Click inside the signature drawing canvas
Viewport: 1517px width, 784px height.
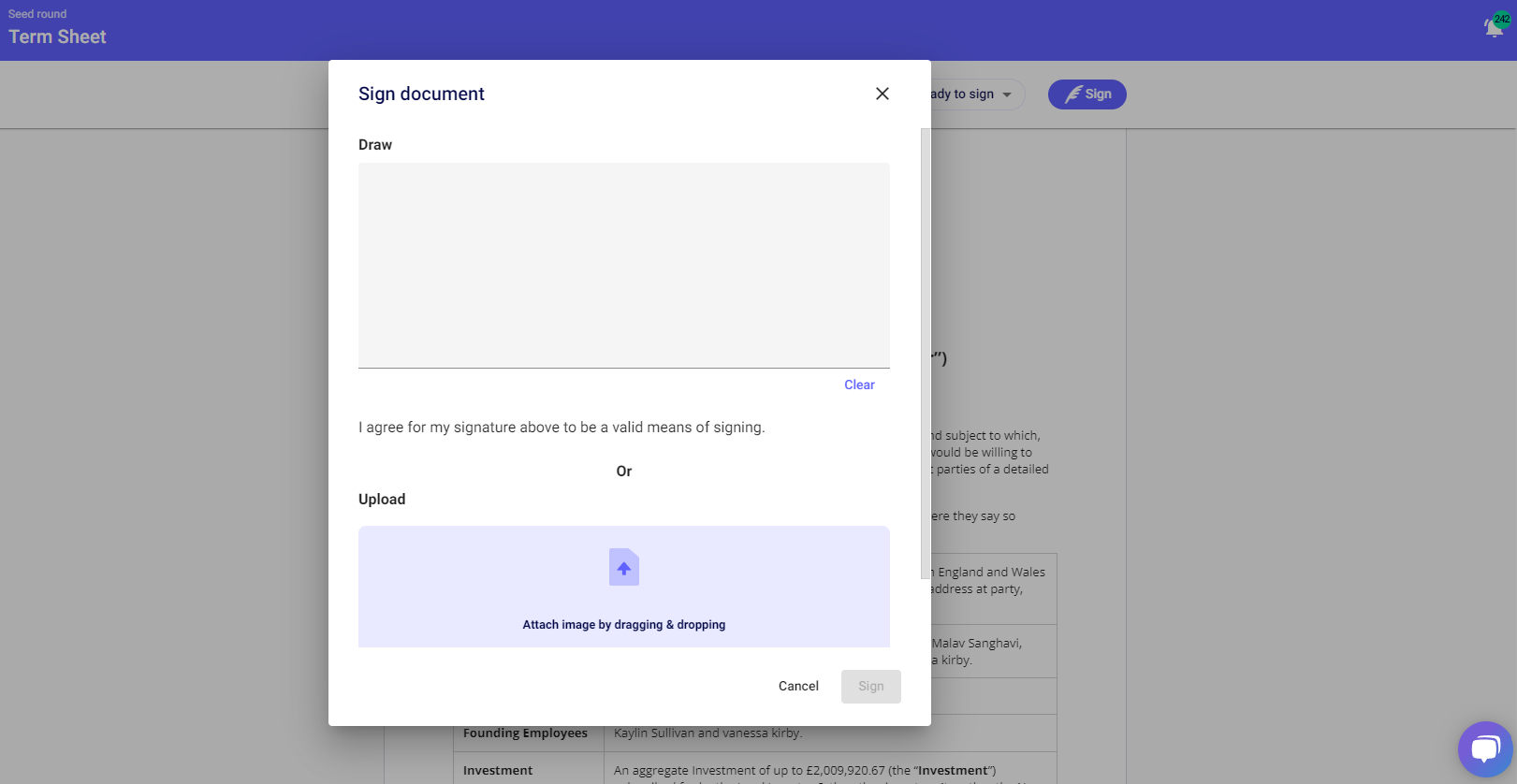point(623,266)
